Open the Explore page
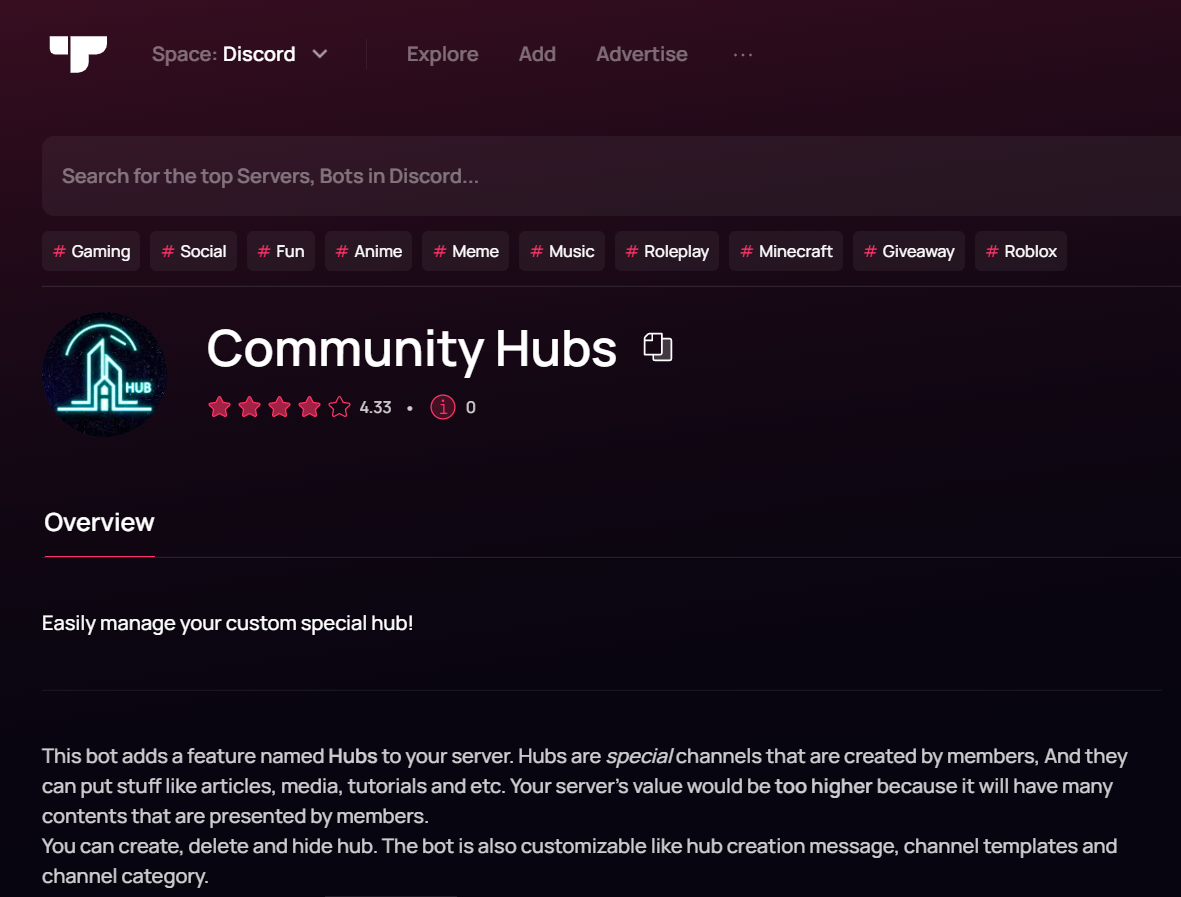1181x897 pixels. tap(442, 54)
